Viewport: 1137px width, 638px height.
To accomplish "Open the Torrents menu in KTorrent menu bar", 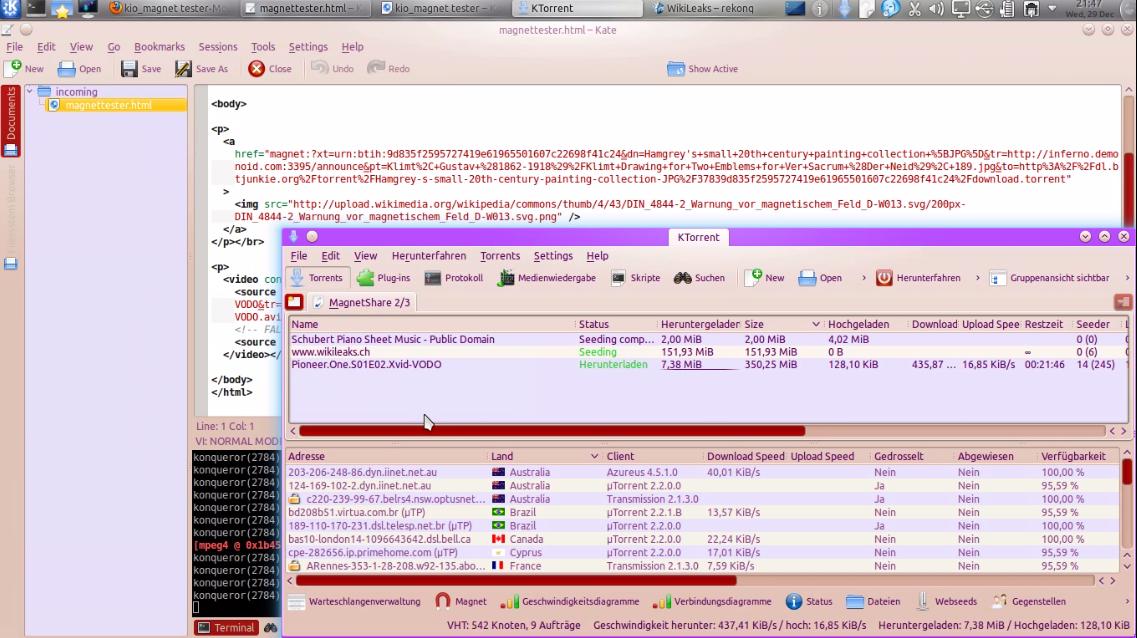I will pos(500,256).
